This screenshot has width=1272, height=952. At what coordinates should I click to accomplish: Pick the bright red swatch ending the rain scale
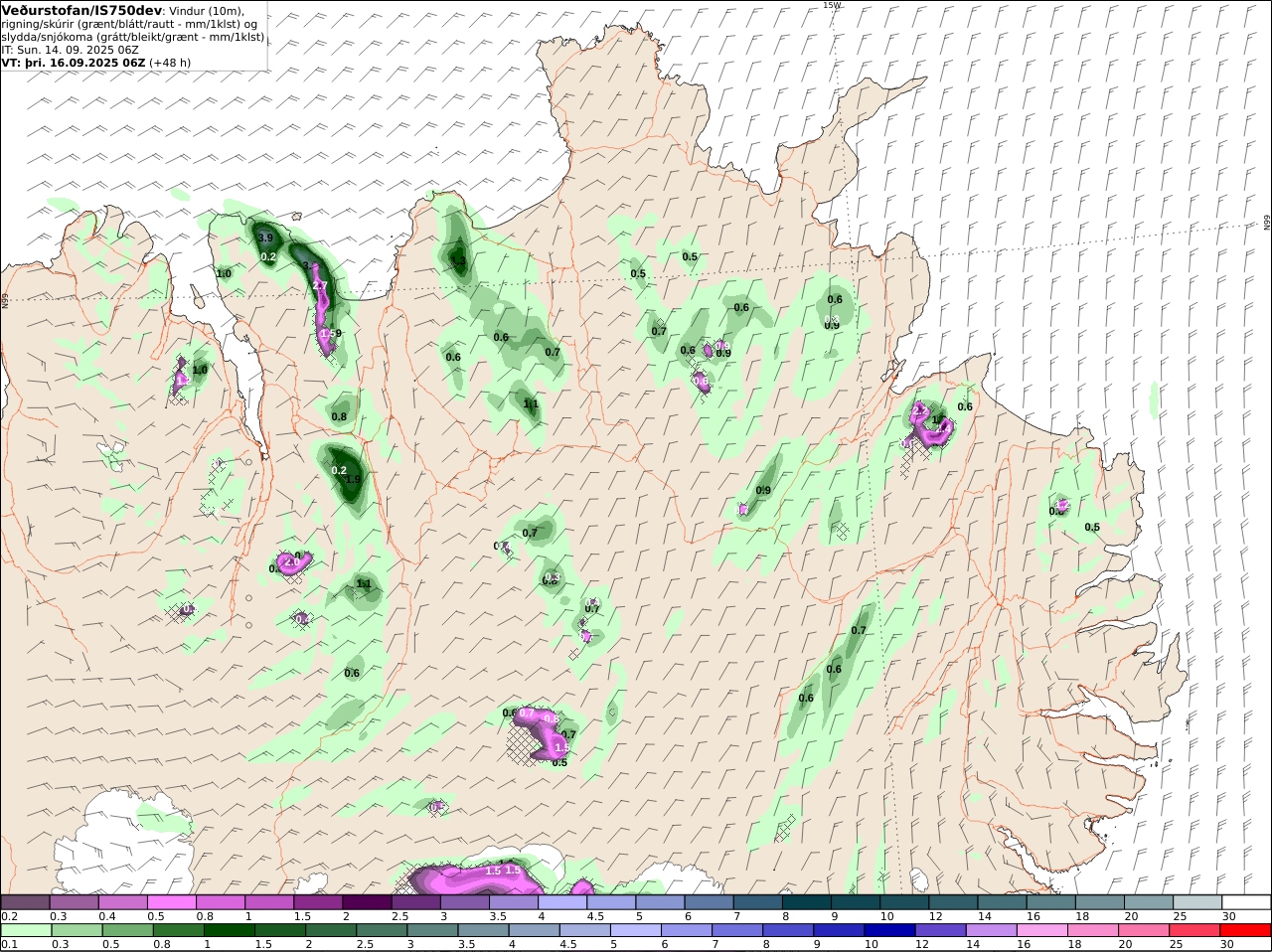1246,931
